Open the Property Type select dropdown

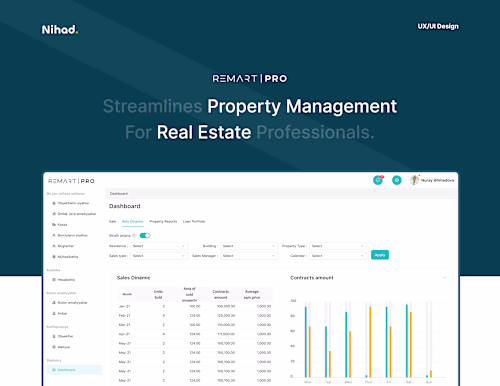(x=338, y=246)
